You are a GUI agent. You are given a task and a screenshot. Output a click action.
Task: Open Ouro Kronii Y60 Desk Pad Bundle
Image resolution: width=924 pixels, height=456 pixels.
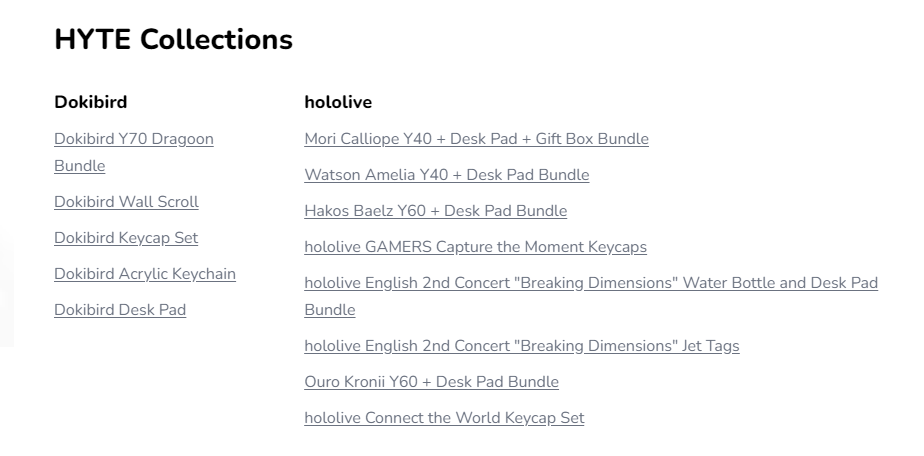431,382
